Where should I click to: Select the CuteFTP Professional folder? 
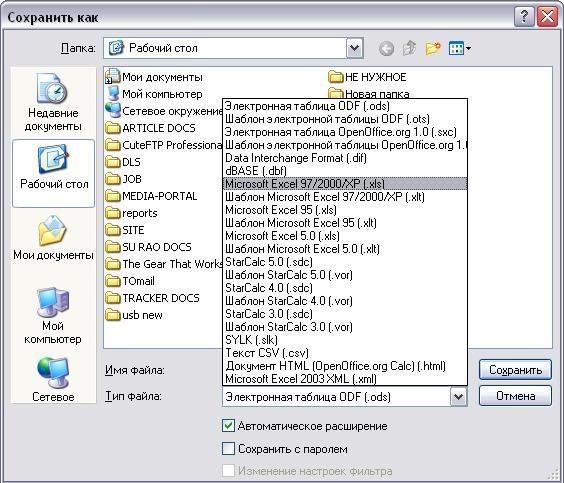(164, 145)
